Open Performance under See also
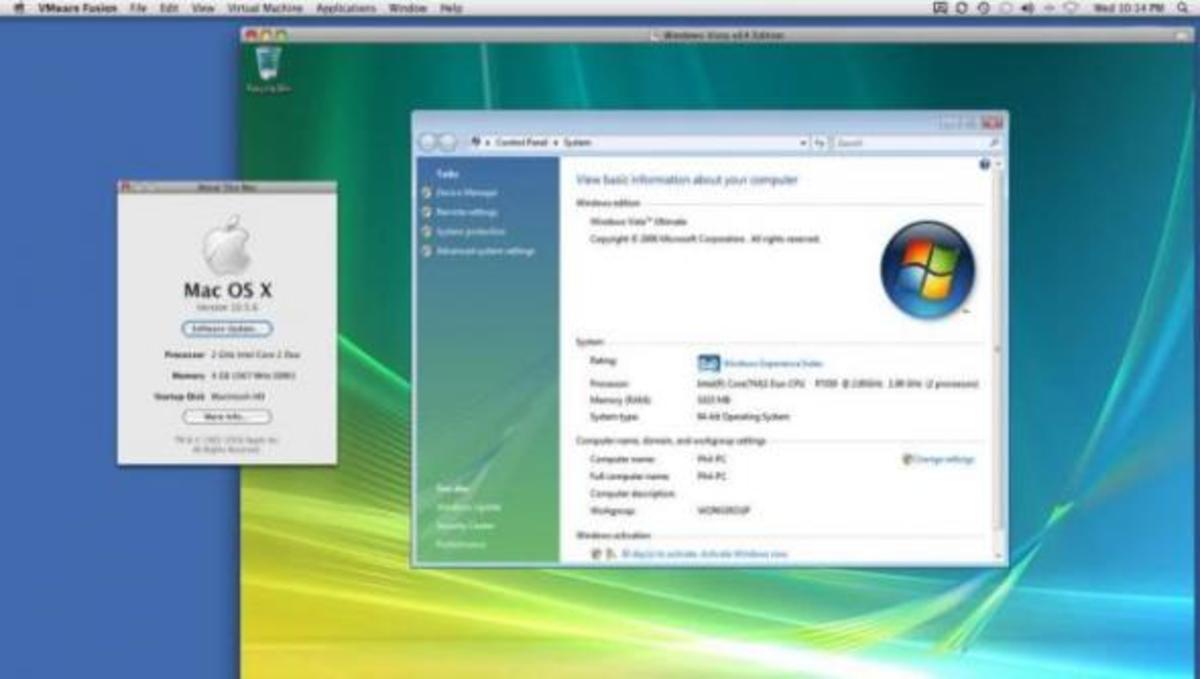This screenshot has height=679, width=1200. point(460,544)
